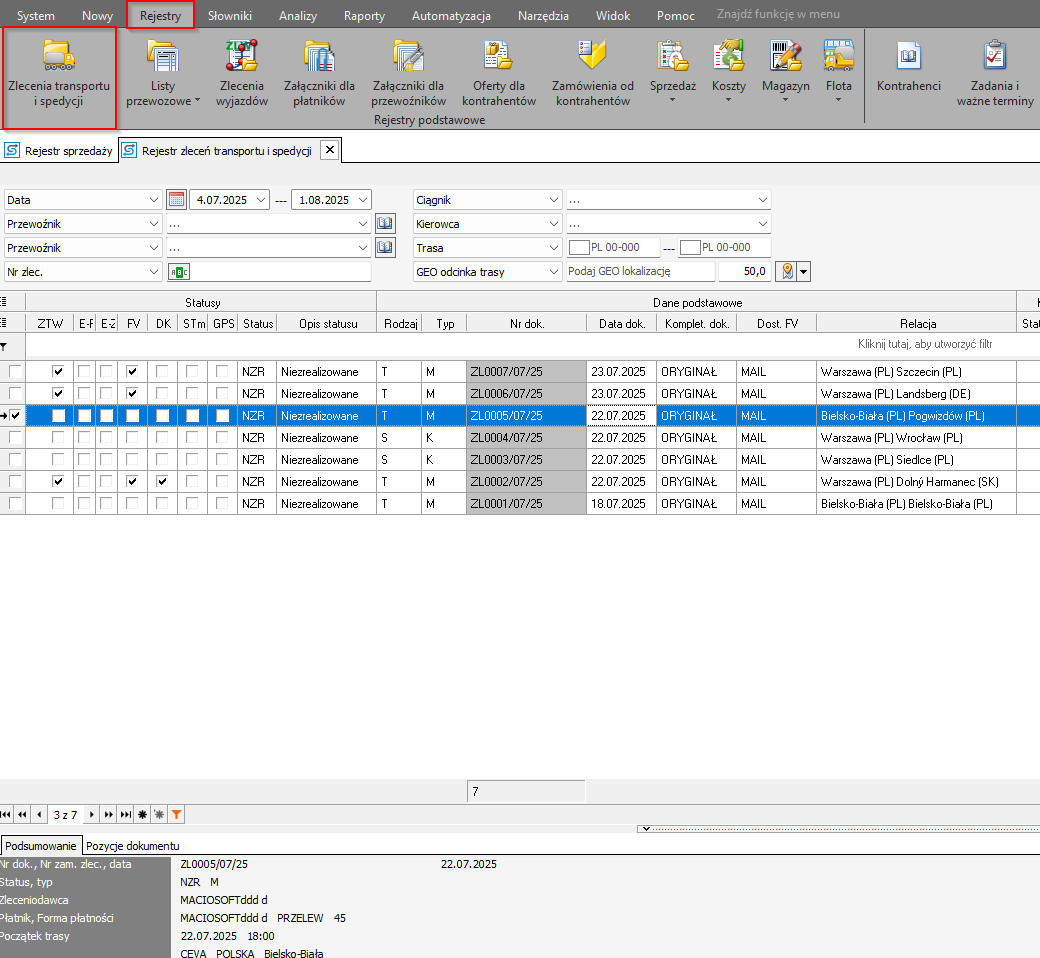
Task: Switch to Pozycje dokumentu tab
Action: pos(132,846)
